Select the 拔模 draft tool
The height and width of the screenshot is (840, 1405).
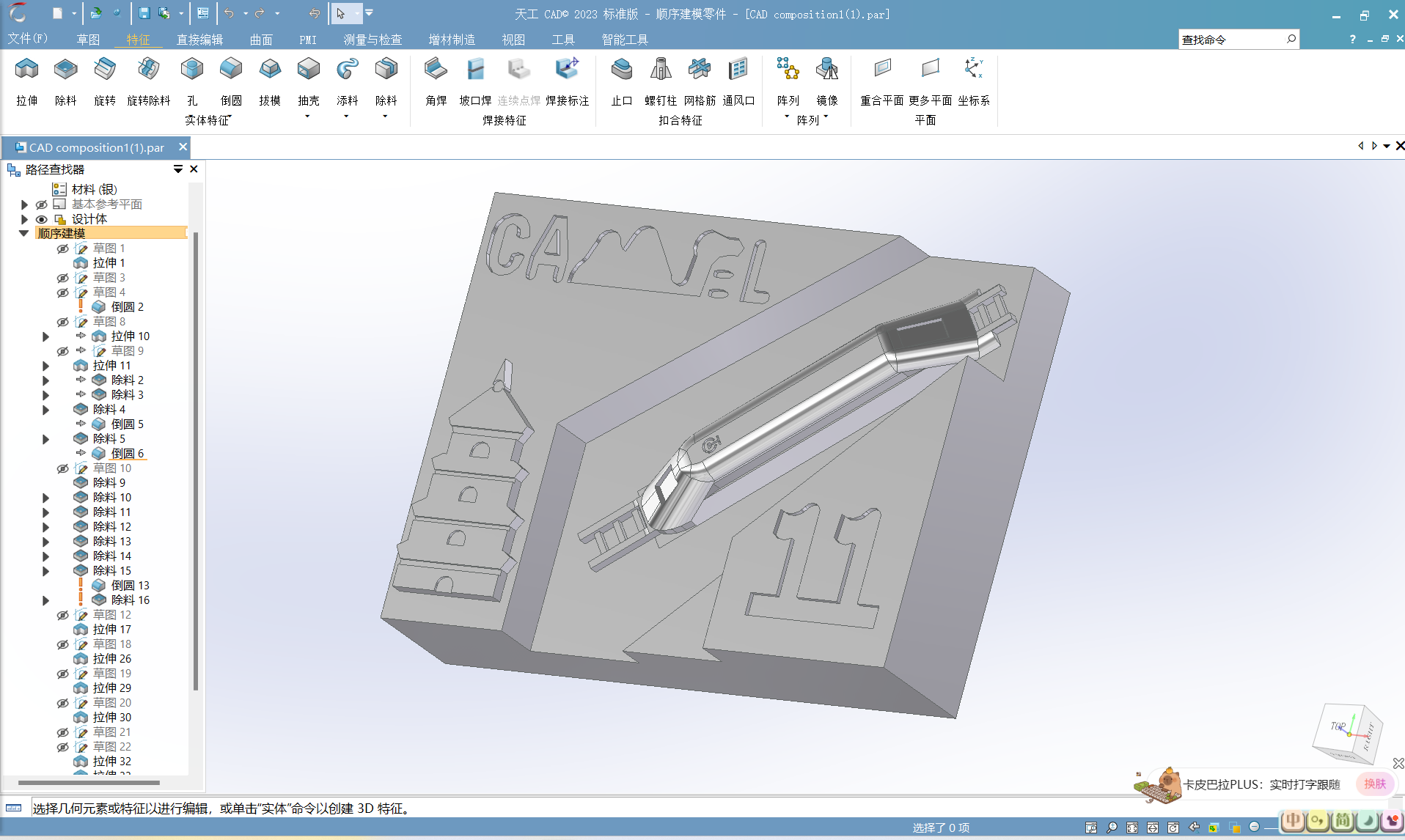(270, 81)
